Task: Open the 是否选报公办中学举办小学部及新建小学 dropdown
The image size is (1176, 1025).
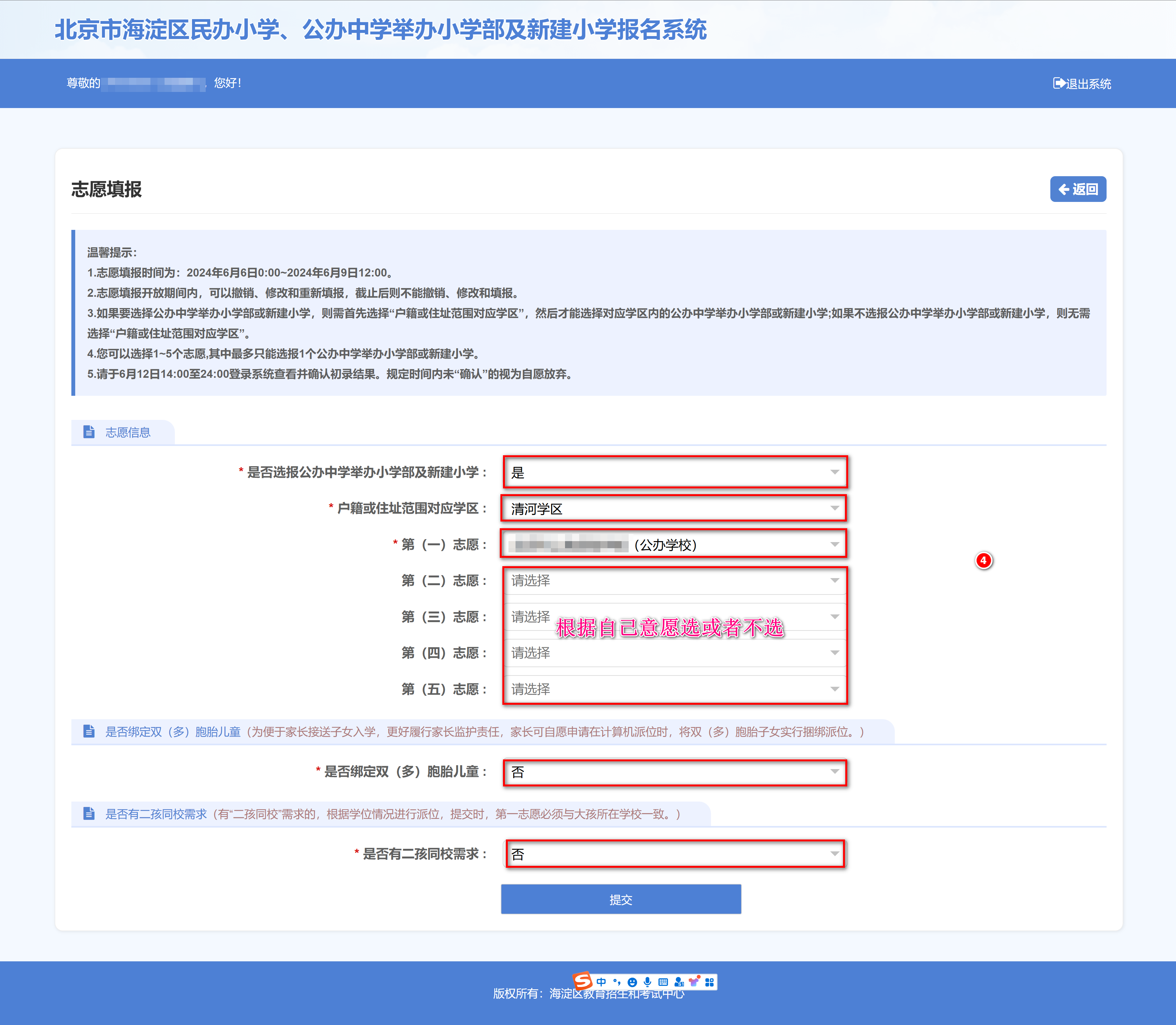Action: pos(675,472)
